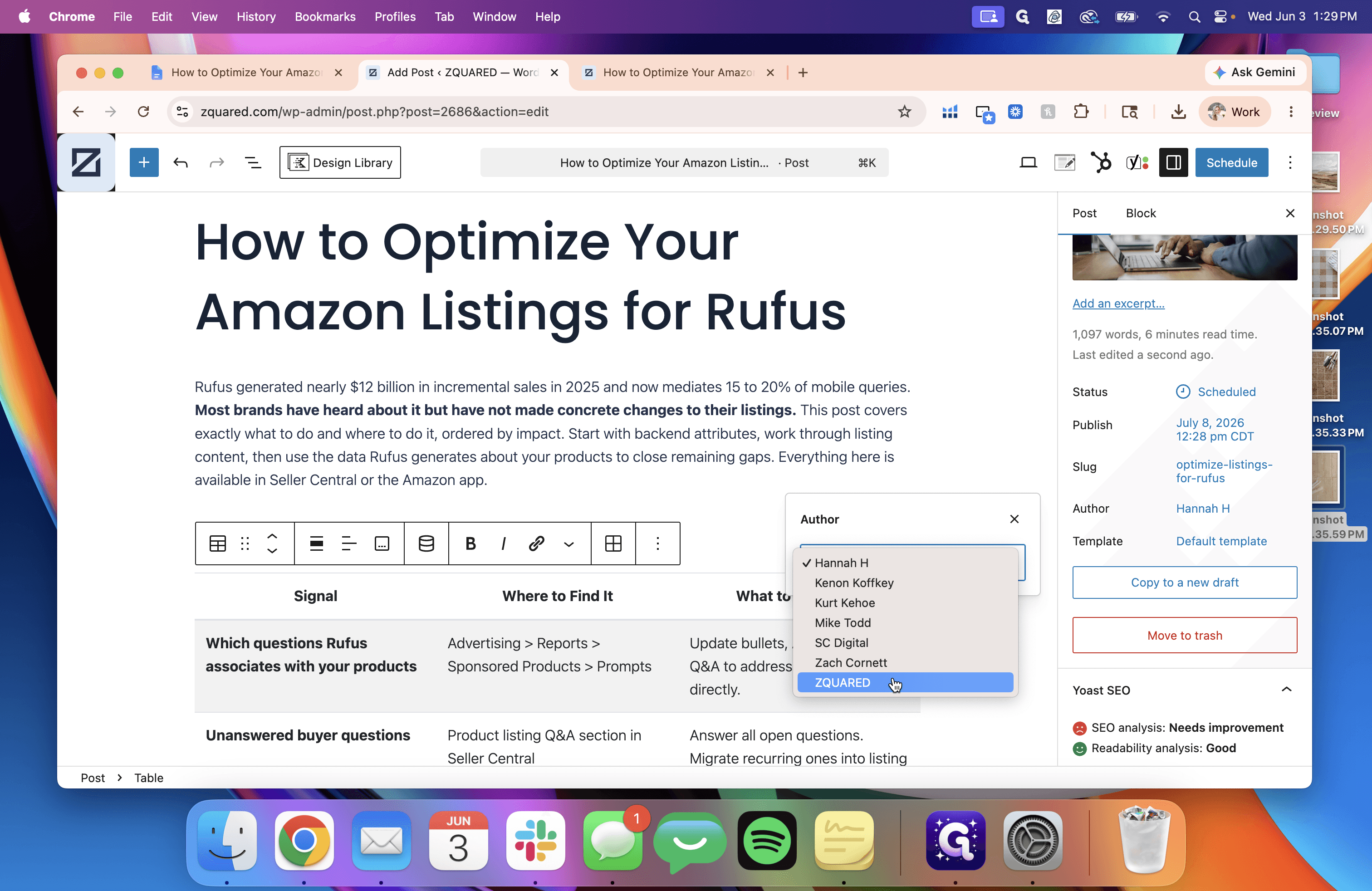Switch to first Google Docs browser tab
Viewport: 1372px width, 891px height.
point(246,73)
